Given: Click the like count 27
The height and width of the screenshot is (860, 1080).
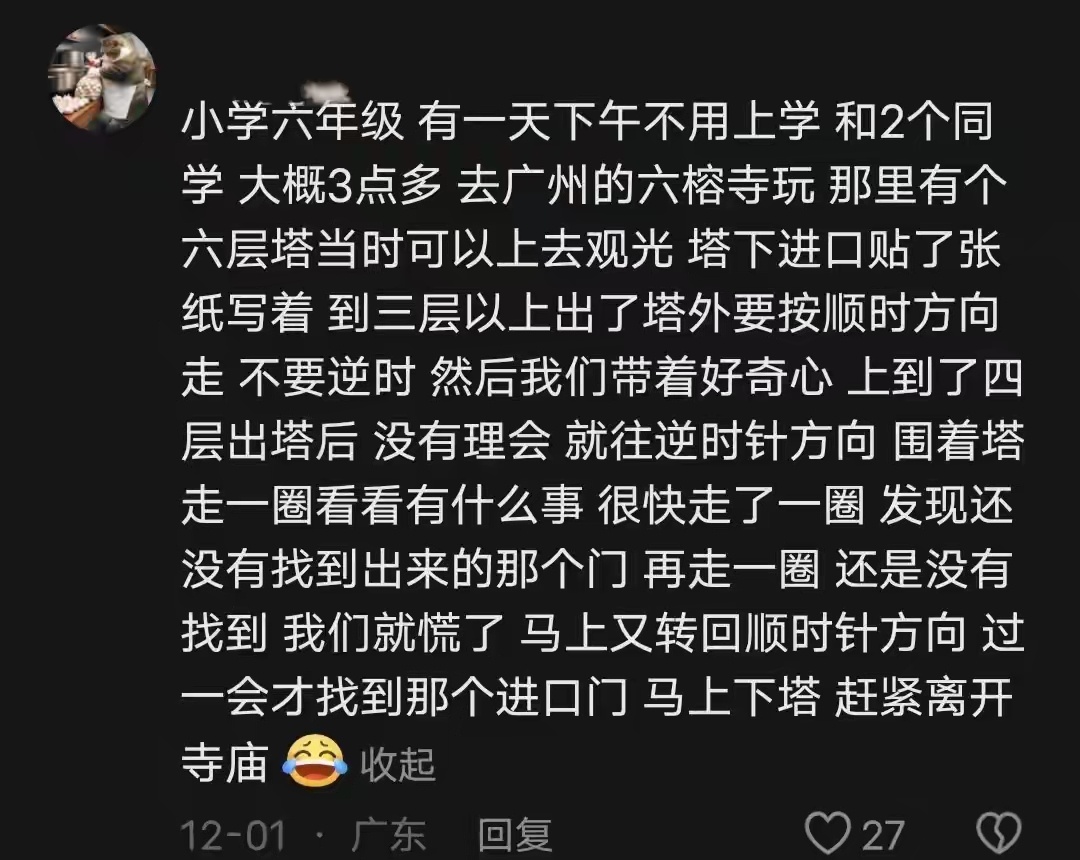Looking at the screenshot, I should (883, 835).
